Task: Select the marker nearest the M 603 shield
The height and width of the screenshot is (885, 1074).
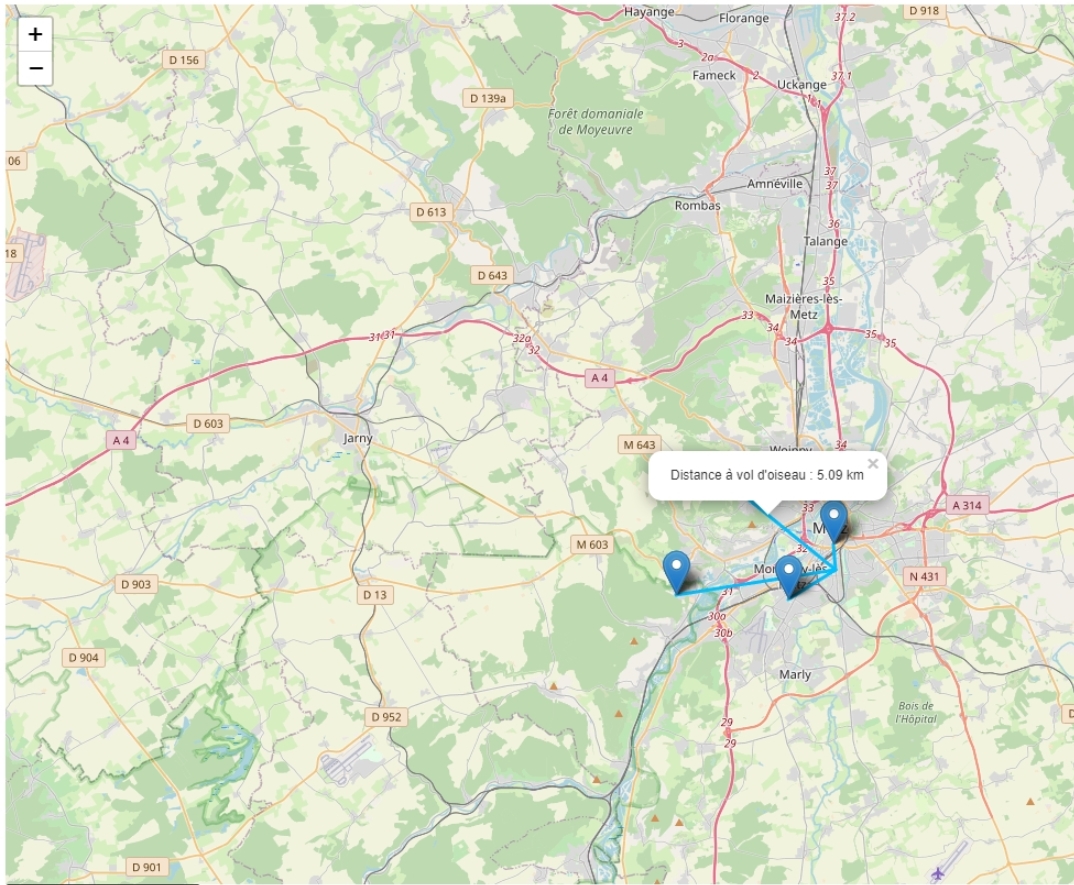Action: [x=677, y=572]
